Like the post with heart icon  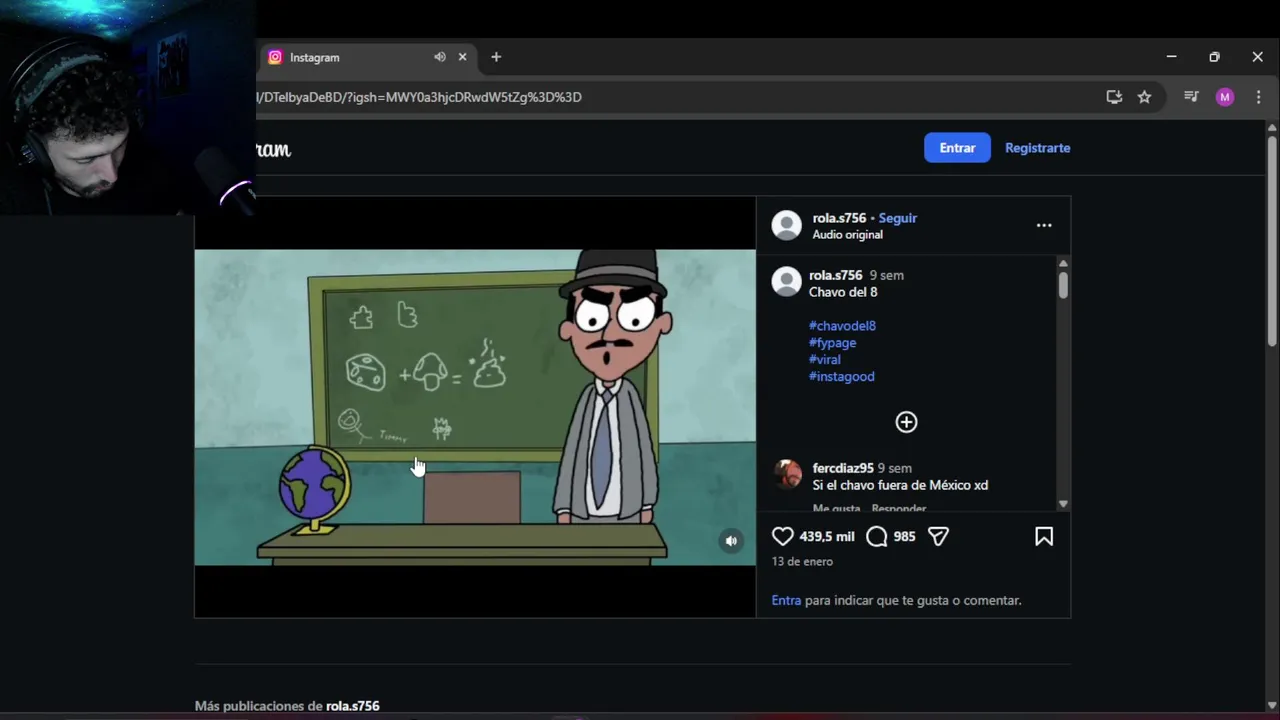point(782,537)
